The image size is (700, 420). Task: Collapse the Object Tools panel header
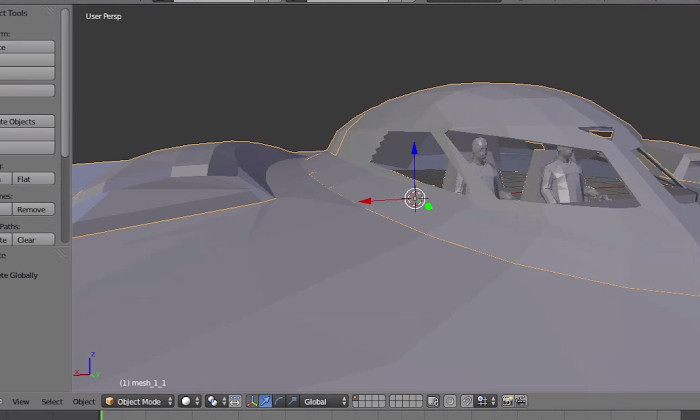click(x=14, y=13)
